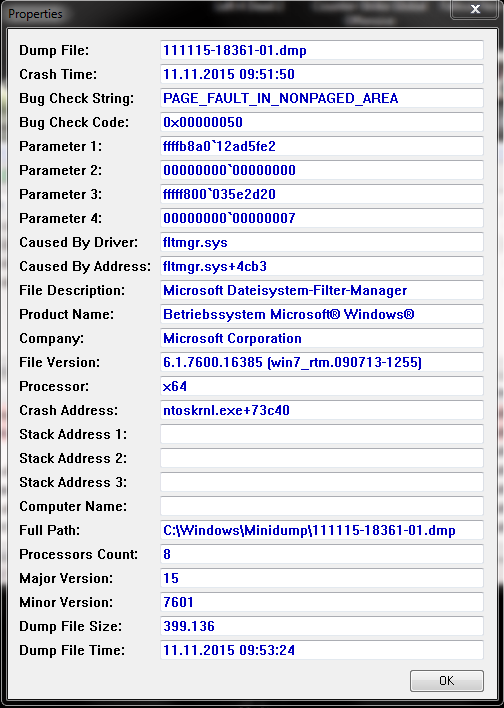504x708 pixels.
Task: Select Parameter 3 value ffff800`035e2d20
Action: tap(322, 194)
